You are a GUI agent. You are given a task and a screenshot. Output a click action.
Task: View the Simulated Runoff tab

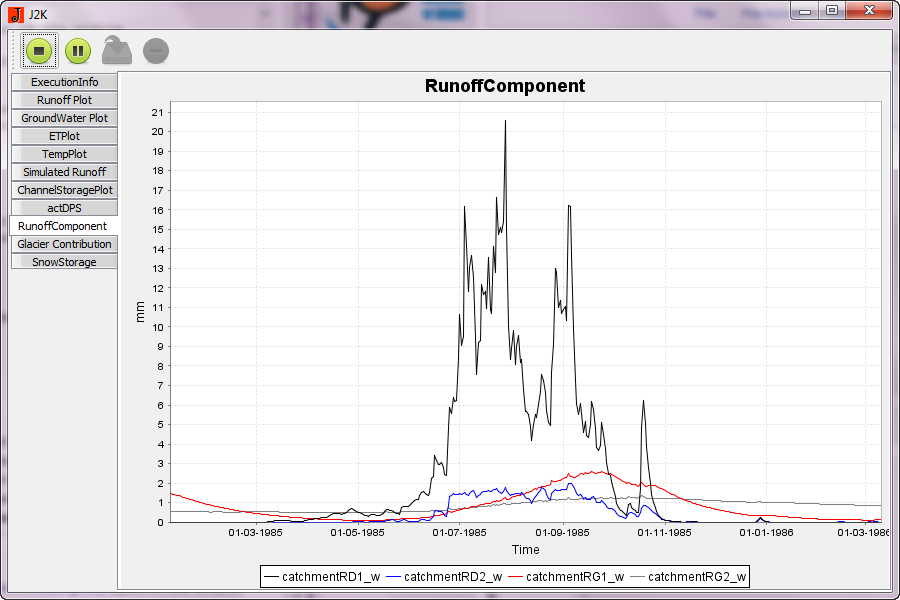[x=64, y=172]
